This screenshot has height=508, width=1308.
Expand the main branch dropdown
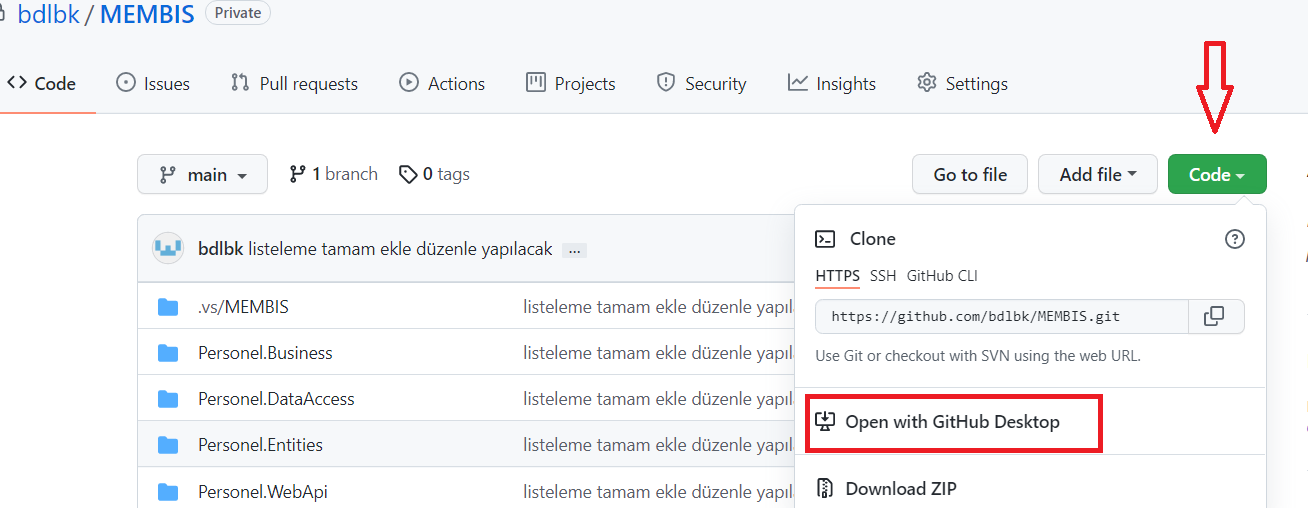point(202,174)
